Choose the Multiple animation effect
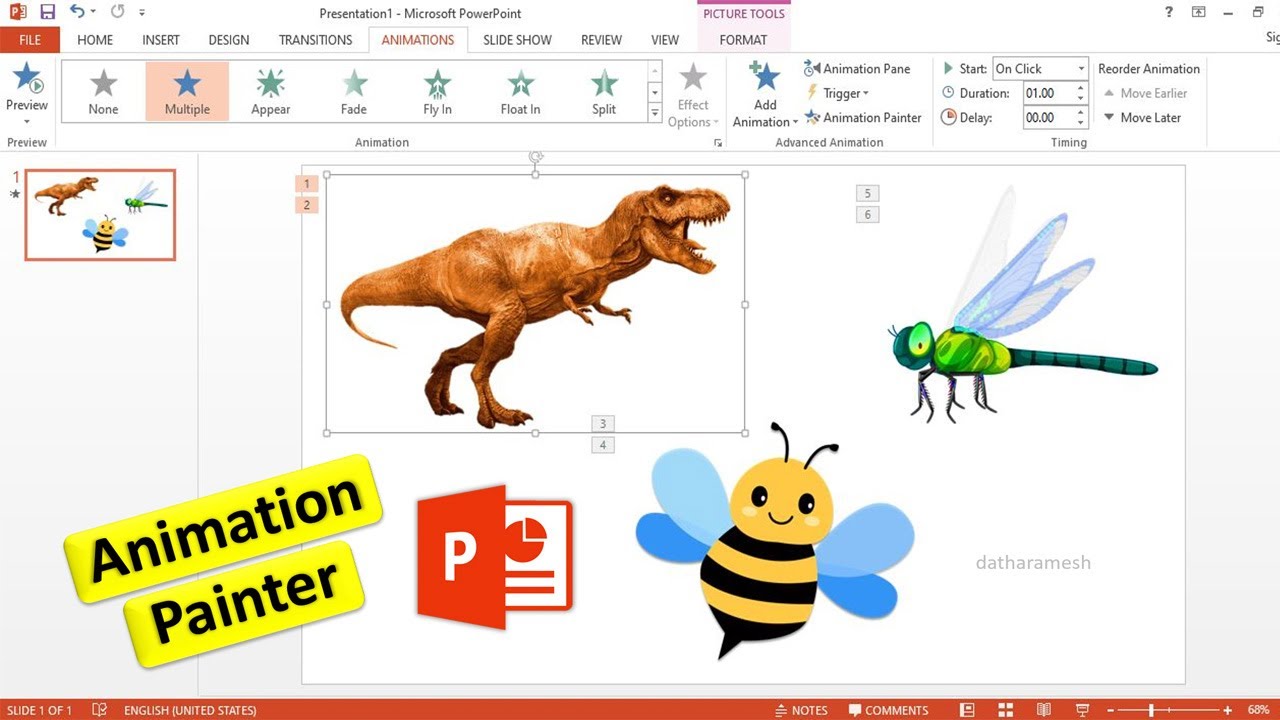Viewport: 1280px width, 720px height. (187, 92)
